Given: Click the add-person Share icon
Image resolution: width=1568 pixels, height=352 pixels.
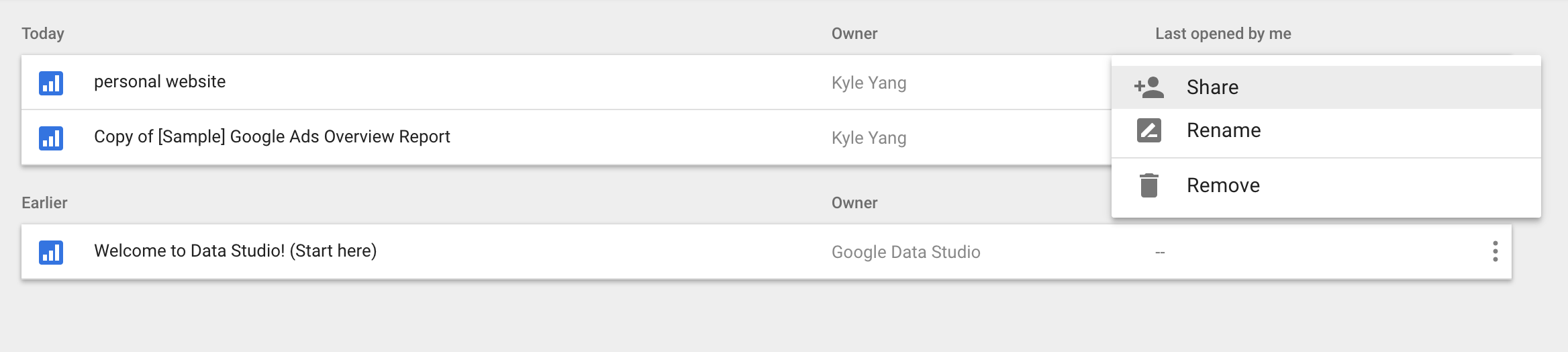Looking at the screenshot, I should 1149,87.
